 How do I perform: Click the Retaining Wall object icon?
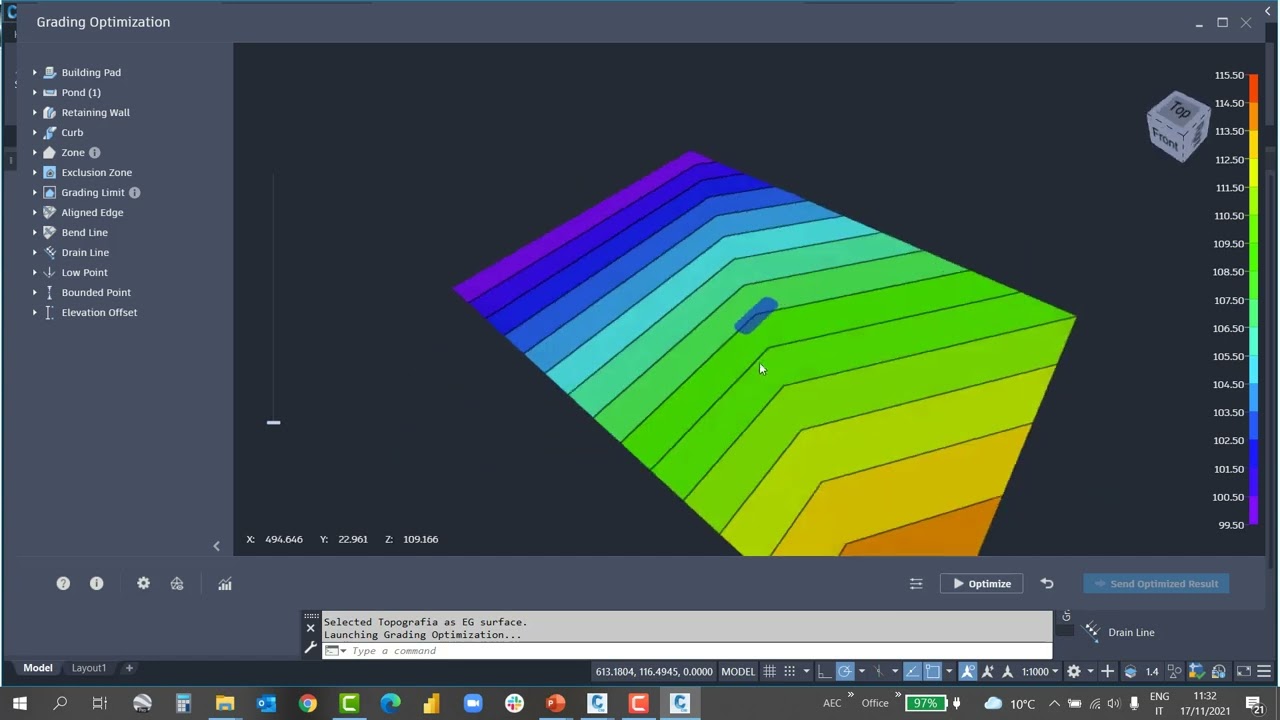pyautogui.click(x=49, y=113)
